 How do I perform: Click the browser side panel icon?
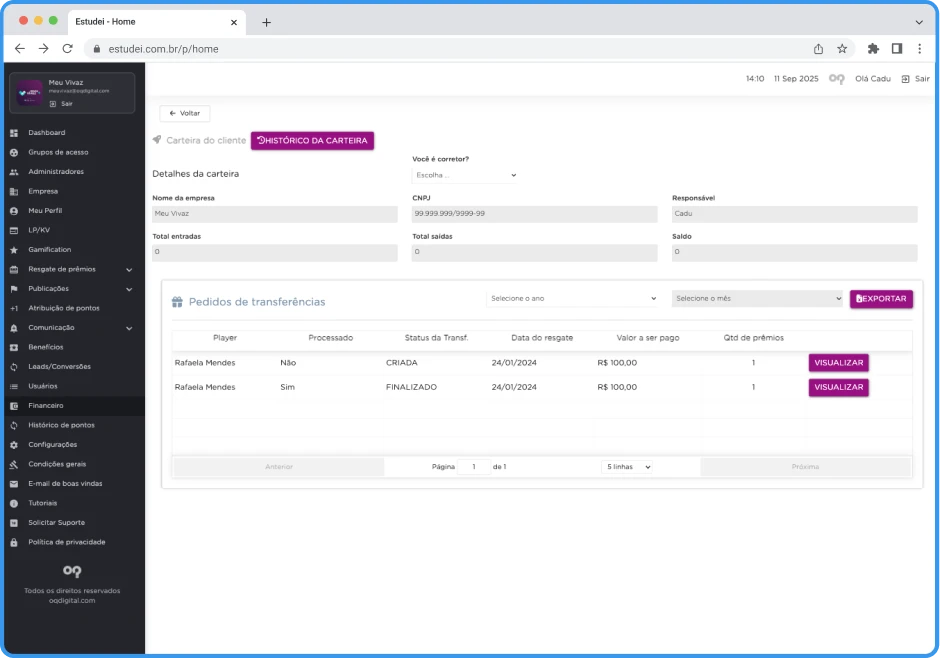897,48
